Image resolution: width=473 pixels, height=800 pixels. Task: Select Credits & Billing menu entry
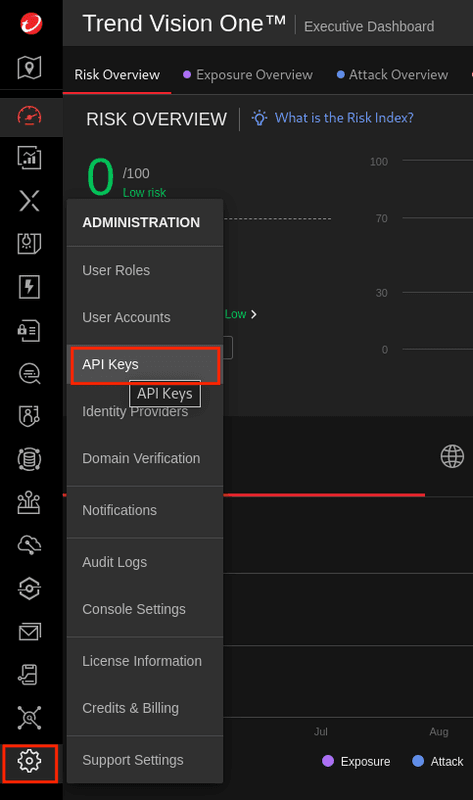[x=145, y=708]
